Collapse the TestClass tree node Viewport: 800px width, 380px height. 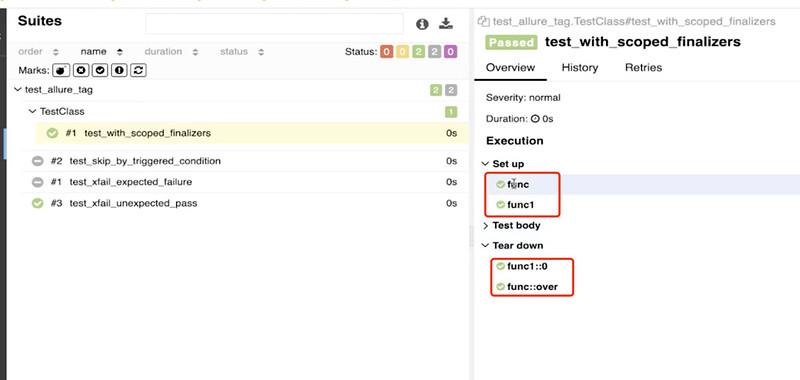pos(33,111)
